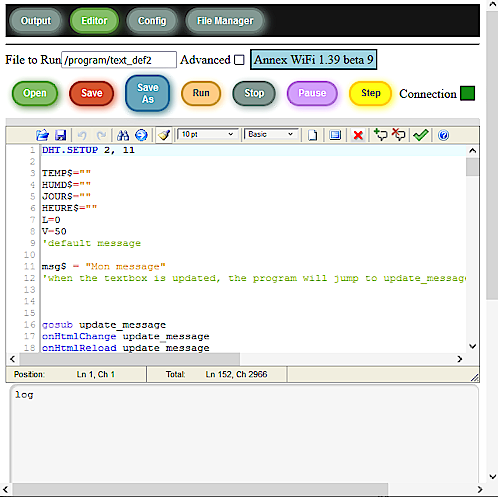The height and width of the screenshot is (497, 498).
Task: Click the editor resize grip in status bar corner
Action: pyautogui.click(x=475, y=377)
